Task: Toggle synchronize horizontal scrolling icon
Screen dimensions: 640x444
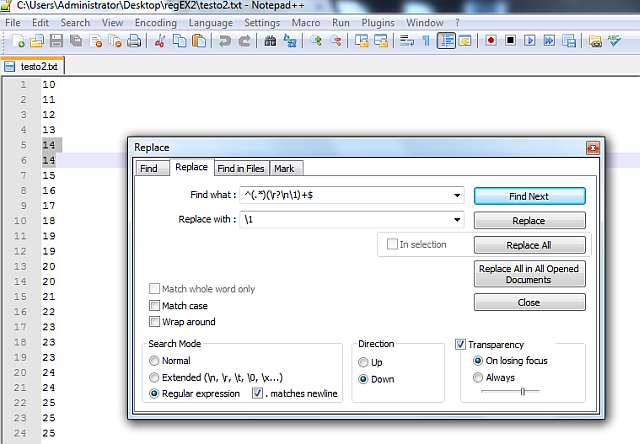Action: coord(381,41)
